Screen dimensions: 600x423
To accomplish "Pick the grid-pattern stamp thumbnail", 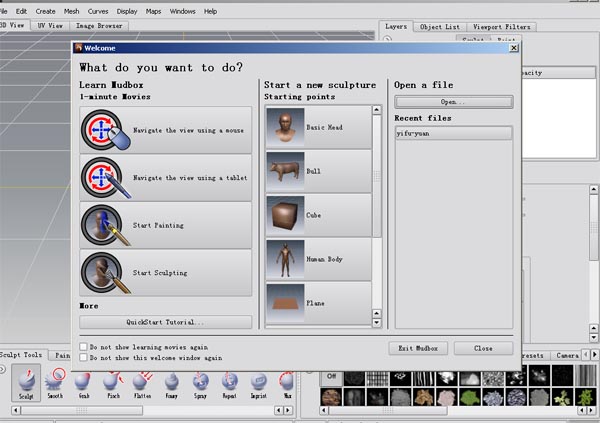I will [x=377, y=379].
